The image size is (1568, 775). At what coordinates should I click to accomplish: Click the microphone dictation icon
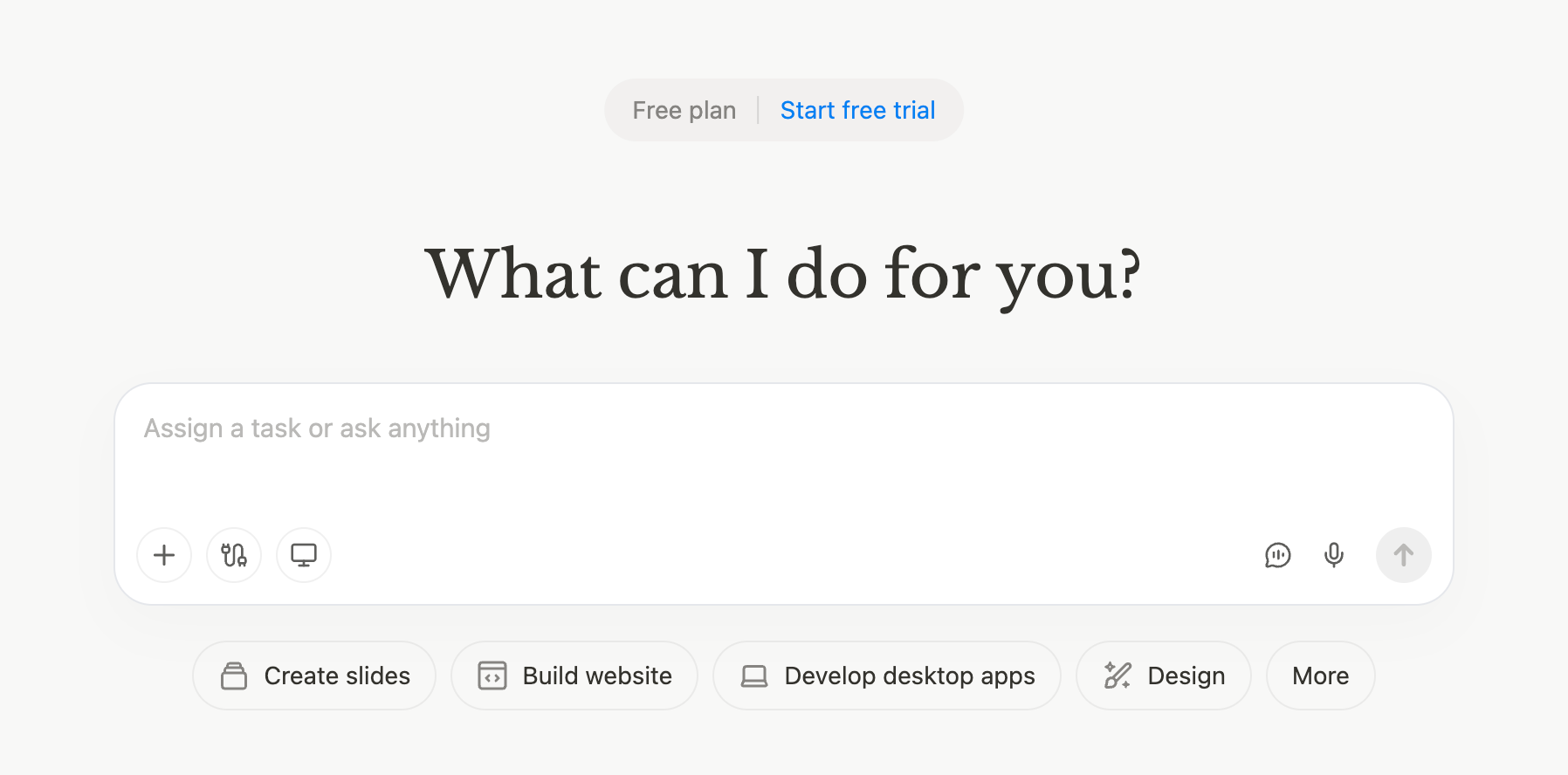(x=1333, y=555)
